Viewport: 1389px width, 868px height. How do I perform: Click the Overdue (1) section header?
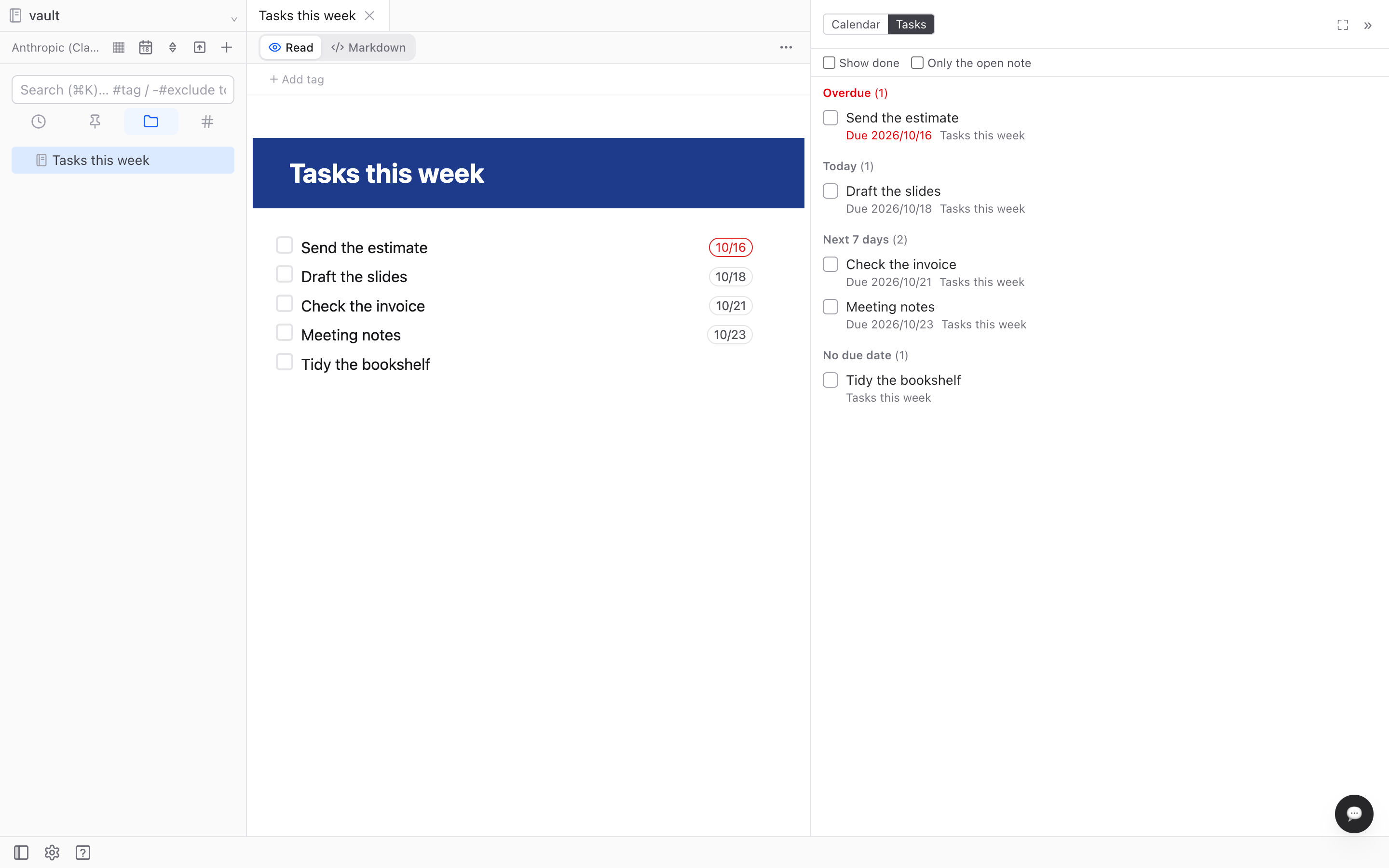click(855, 93)
